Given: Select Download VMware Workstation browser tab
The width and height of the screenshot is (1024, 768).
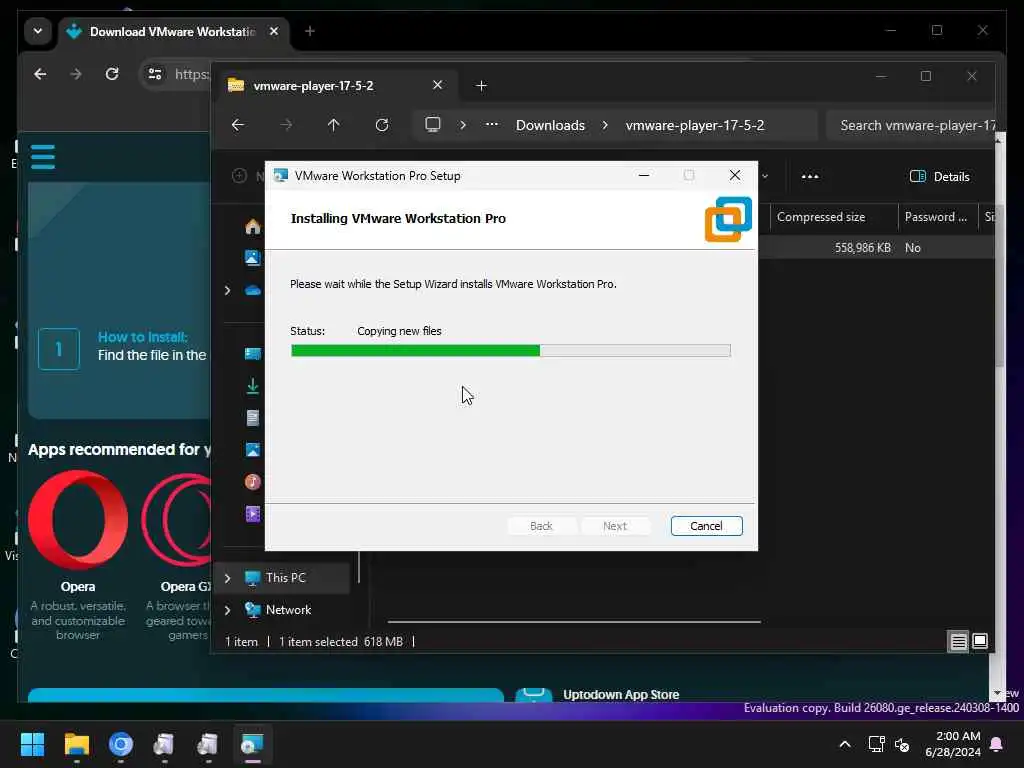Looking at the screenshot, I should tap(172, 31).
